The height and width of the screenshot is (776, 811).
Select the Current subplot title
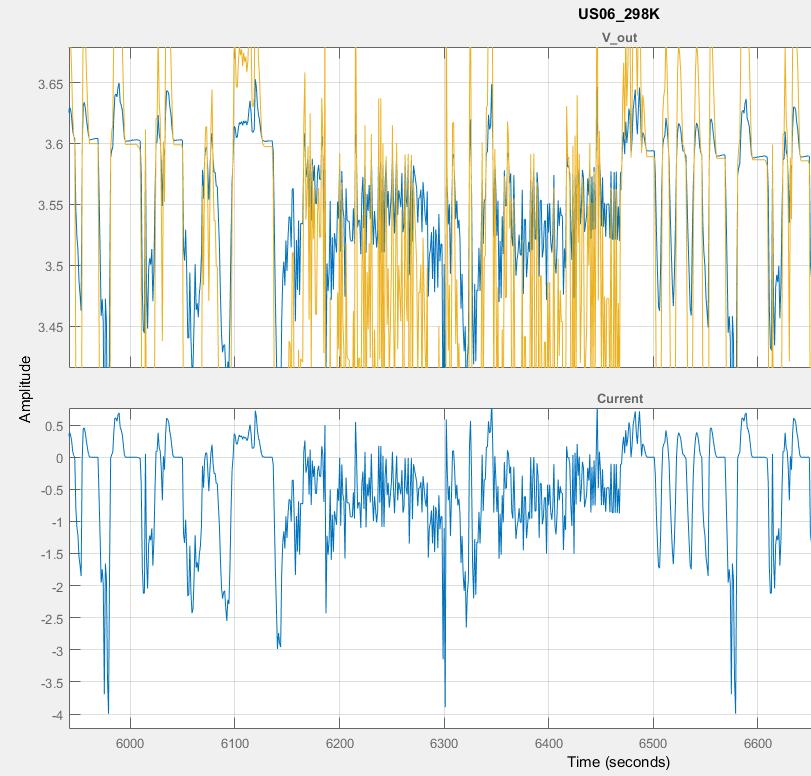pyautogui.click(x=620, y=398)
